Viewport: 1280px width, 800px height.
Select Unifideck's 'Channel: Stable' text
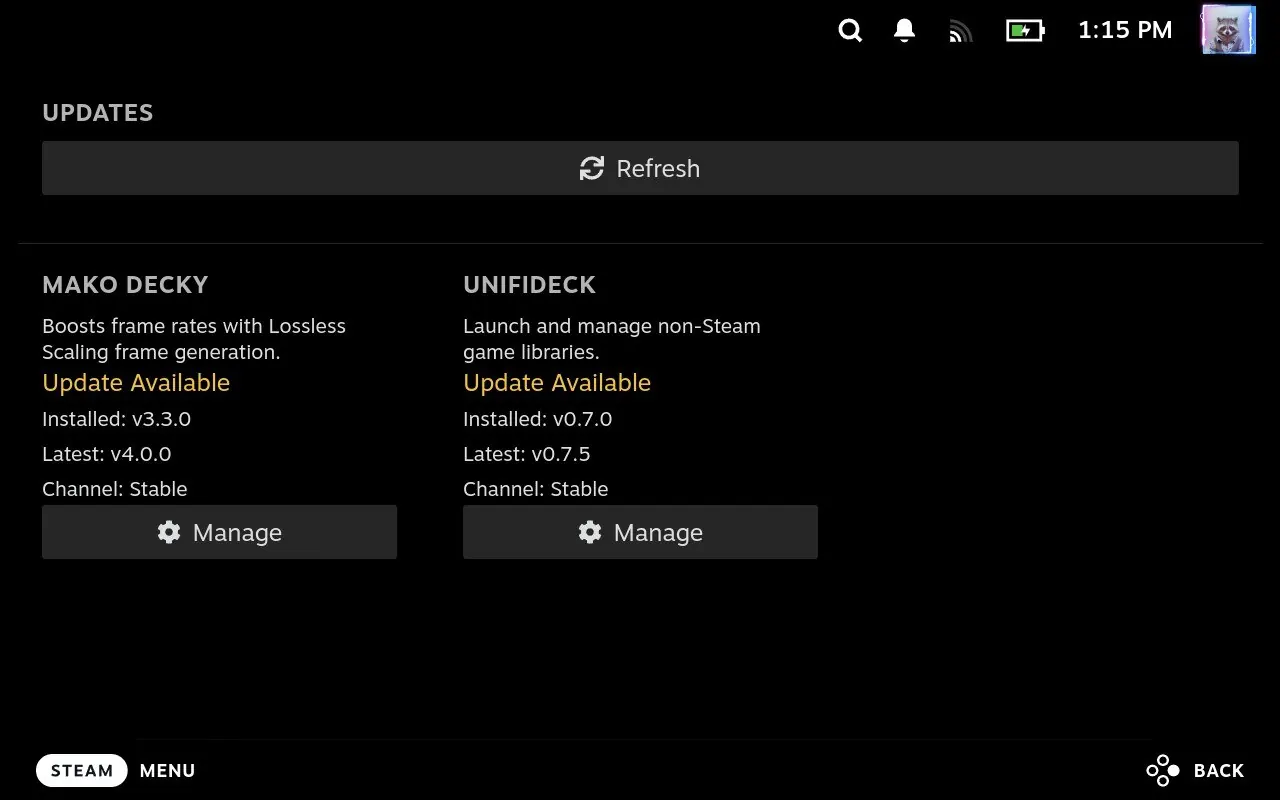(x=536, y=489)
